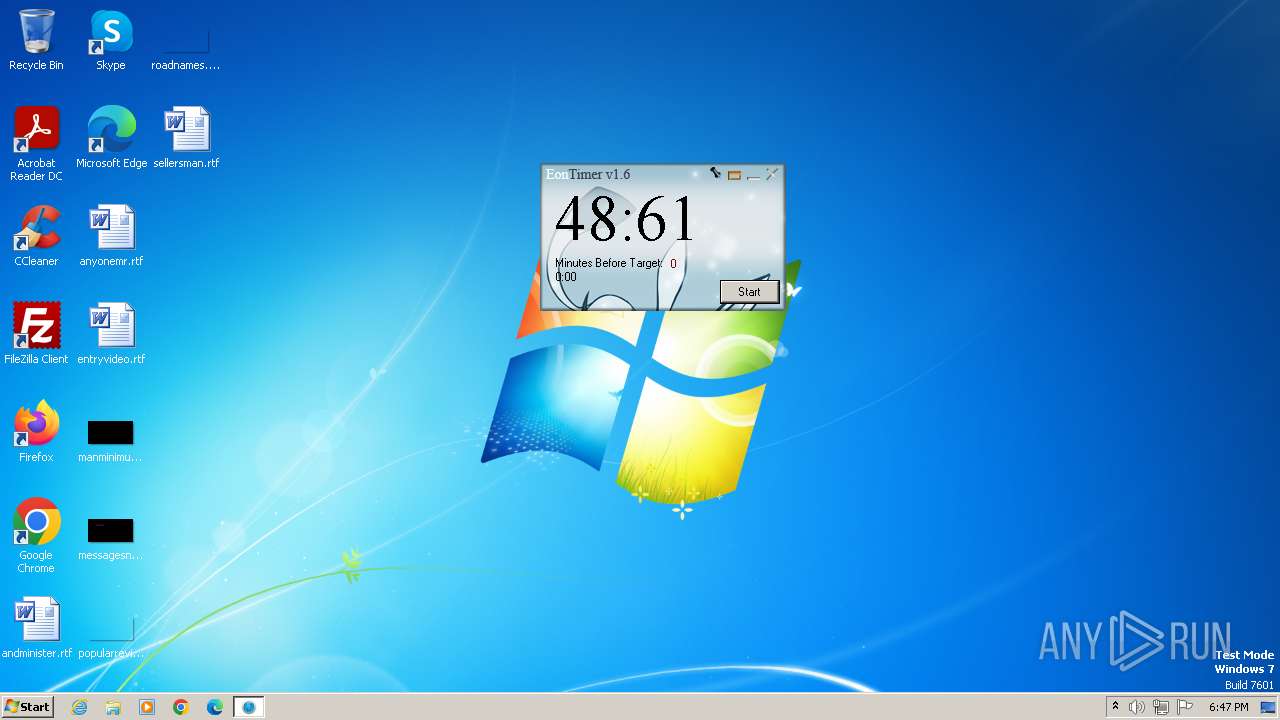This screenshot has height=720, width=1280.
Task: Close the EonTimer window
Action: pos(772,175)
